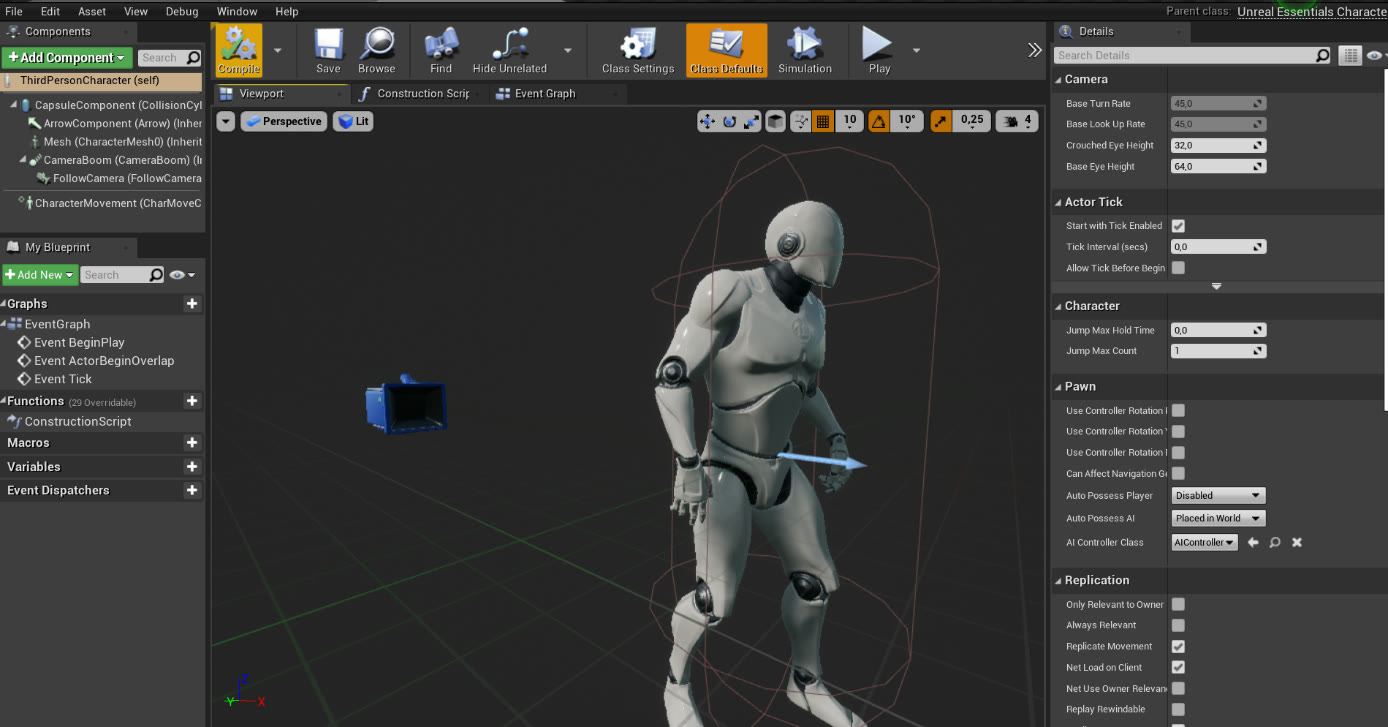Save the blueprint asset
Image resolution: width=1388 pixels, height=727 pixels.
click(328, 50)
